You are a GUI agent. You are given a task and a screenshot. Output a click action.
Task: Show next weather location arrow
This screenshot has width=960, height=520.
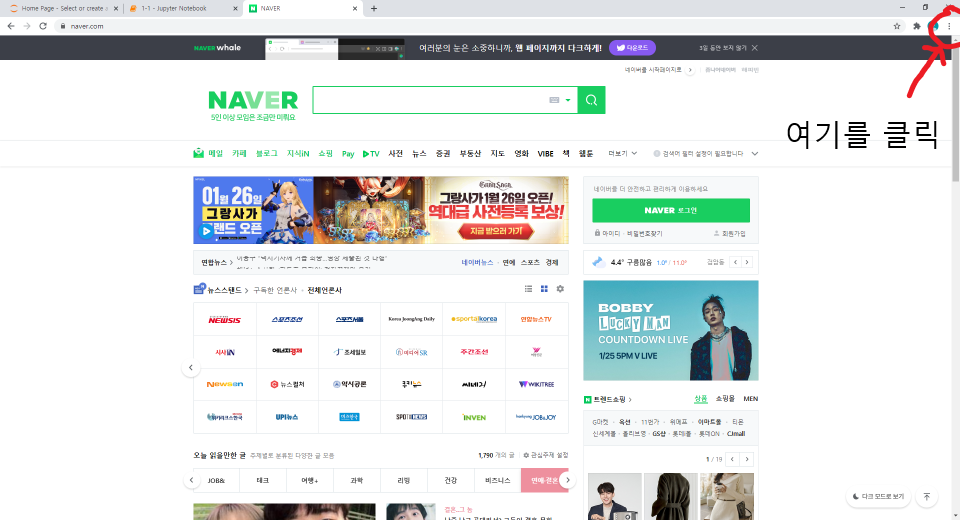click(747, 262)
